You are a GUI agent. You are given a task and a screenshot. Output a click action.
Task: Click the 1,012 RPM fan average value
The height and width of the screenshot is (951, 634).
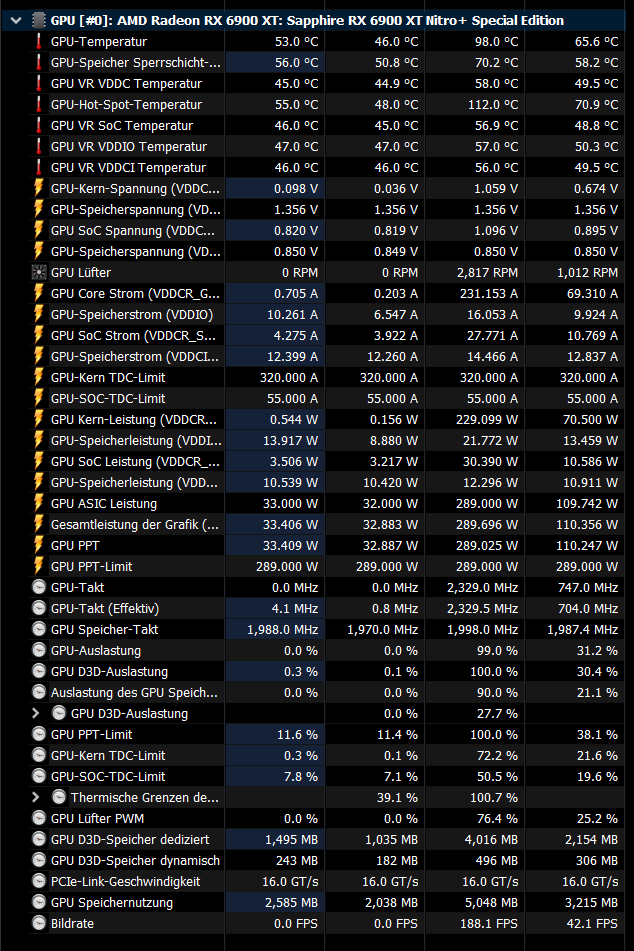(587, 272)
